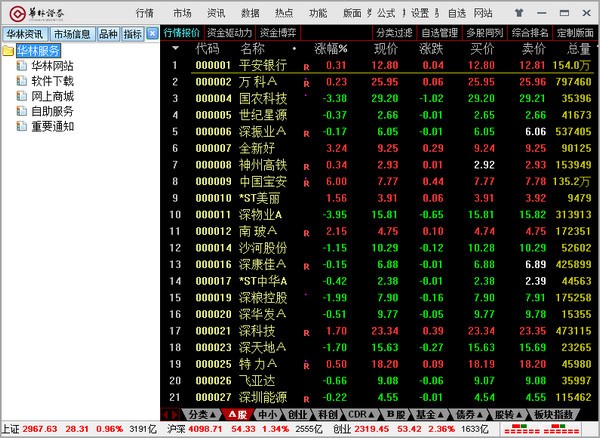
Task: Expand the 分类 dropdown tab at bottom
Action: pos(200,413)
